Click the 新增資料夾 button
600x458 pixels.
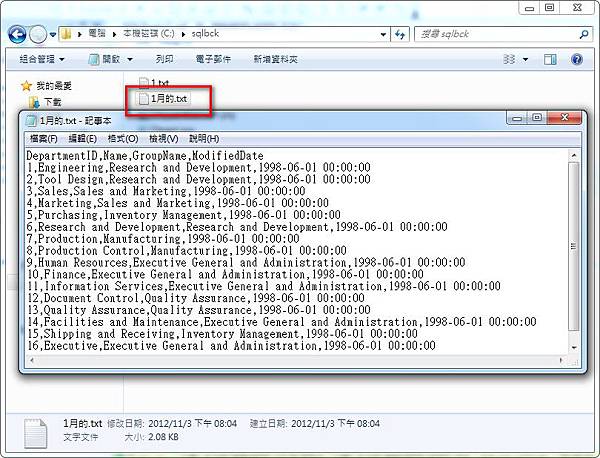pyautogui.click(x=276, y=59)
